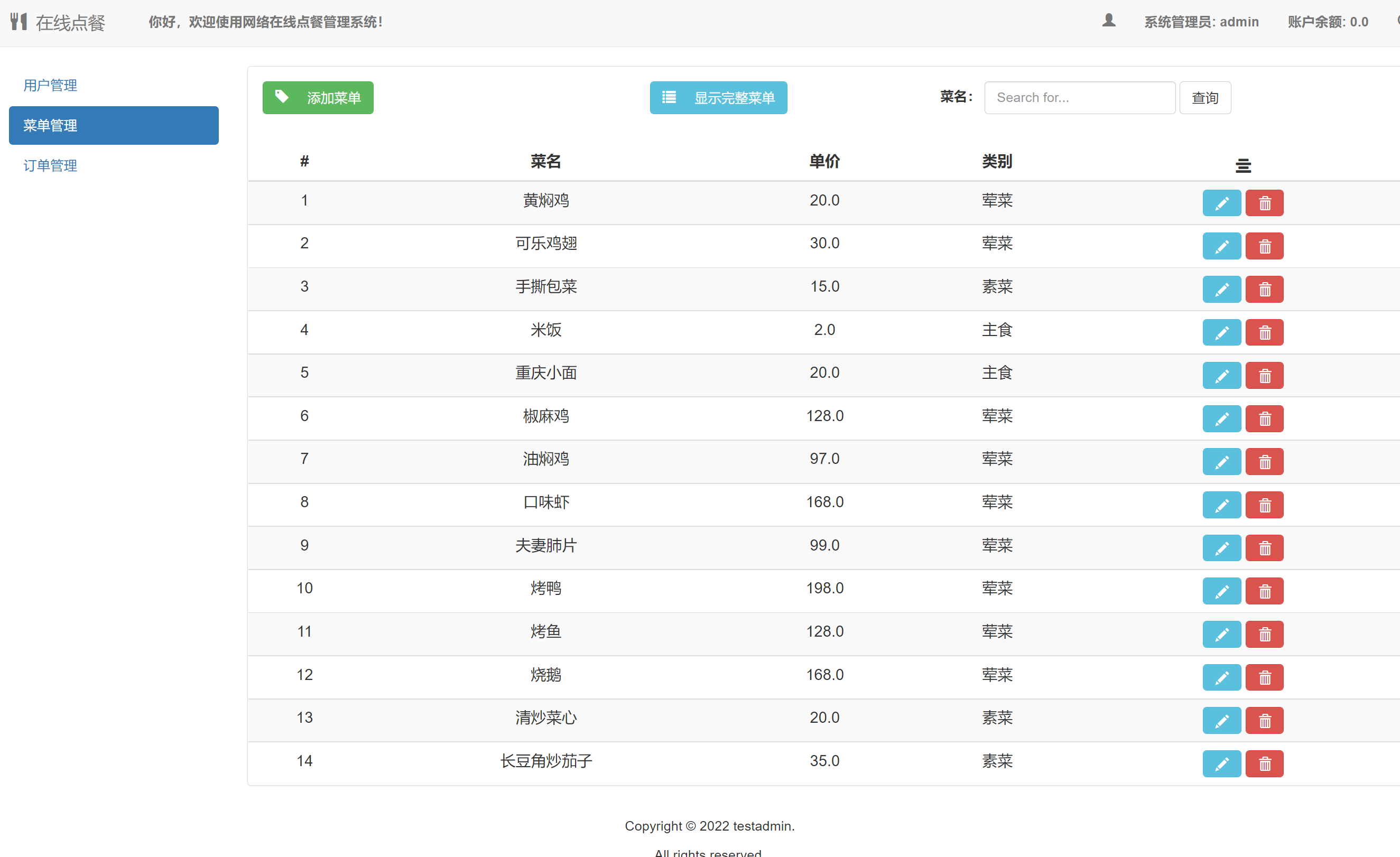Click the 显示完整菜单 button
Screen dimensions: 1400x857
(x=718, y=97)
